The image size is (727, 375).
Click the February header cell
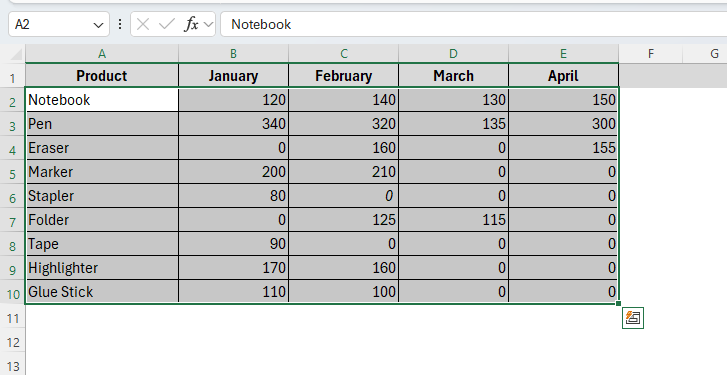(344, 76)
